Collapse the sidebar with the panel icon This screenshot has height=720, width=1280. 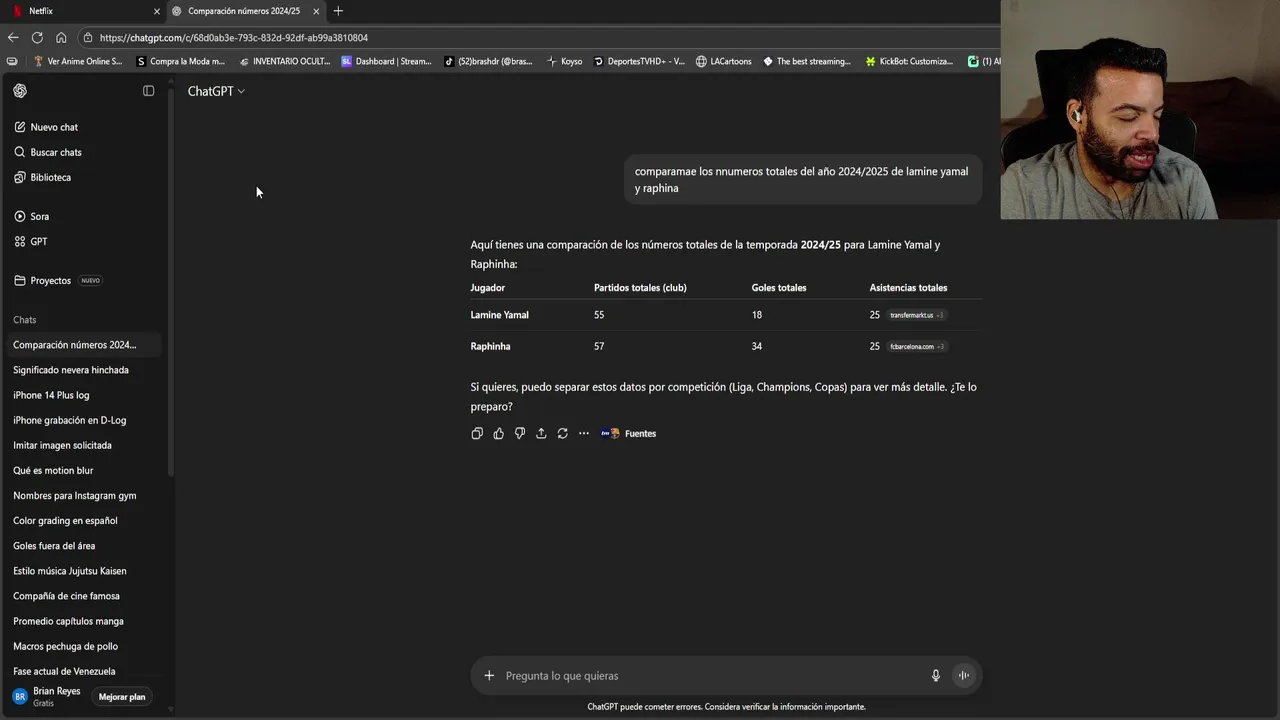149,91
